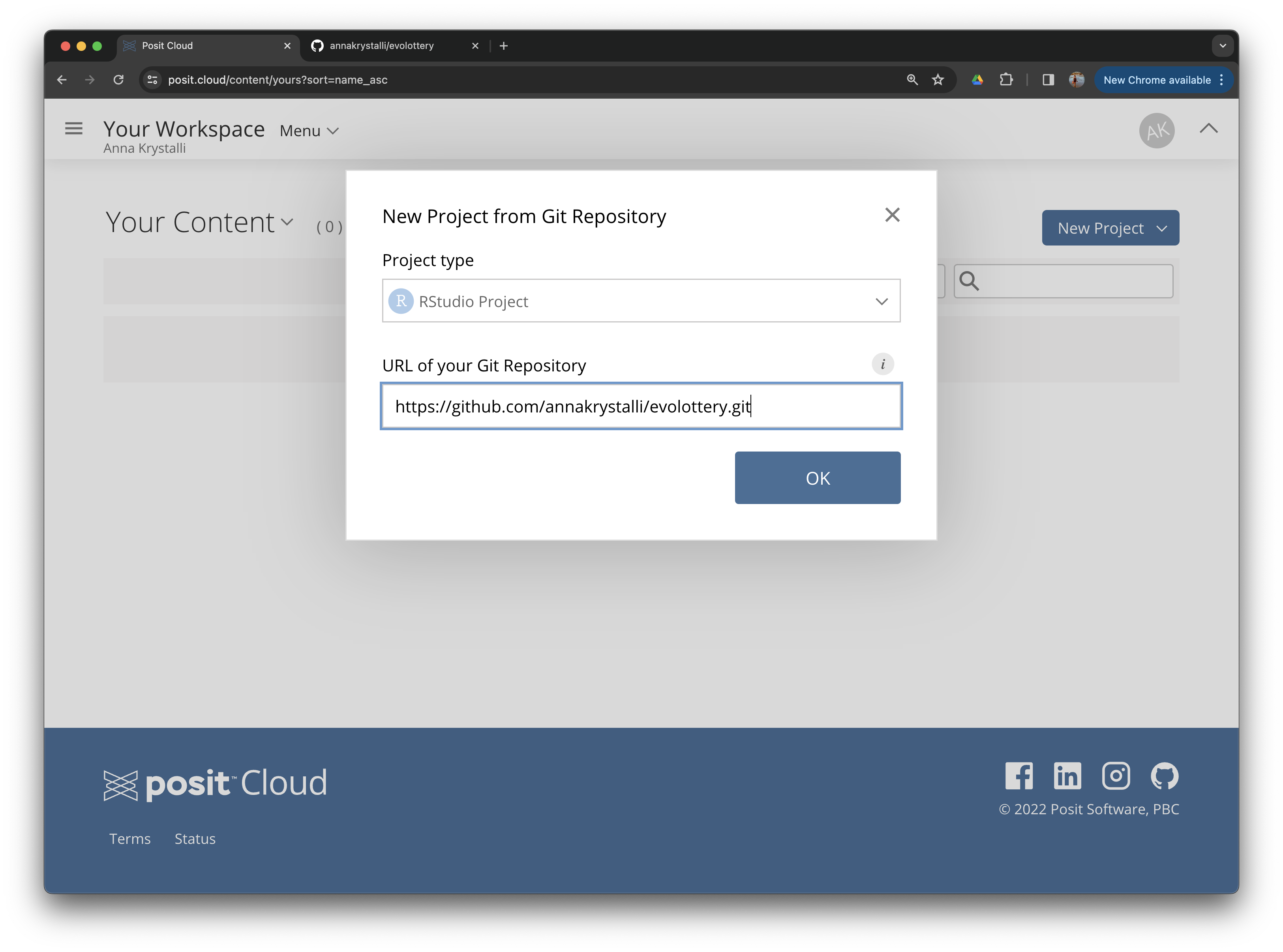Open the AK user avatar menu

click(1156, 130)
